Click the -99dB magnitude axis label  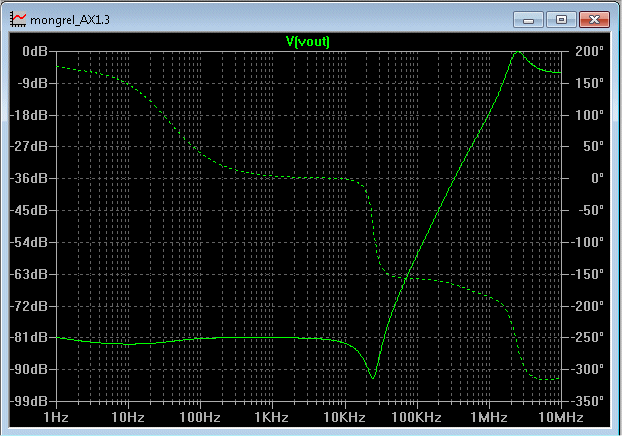tap(29, 401)
